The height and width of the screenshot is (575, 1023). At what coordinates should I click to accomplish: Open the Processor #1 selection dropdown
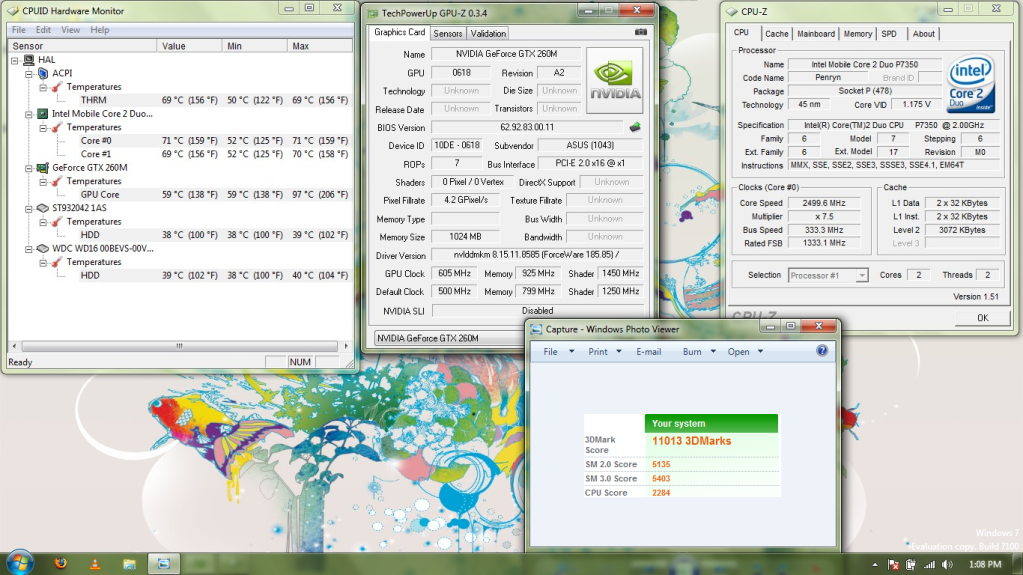coord(862,275)
